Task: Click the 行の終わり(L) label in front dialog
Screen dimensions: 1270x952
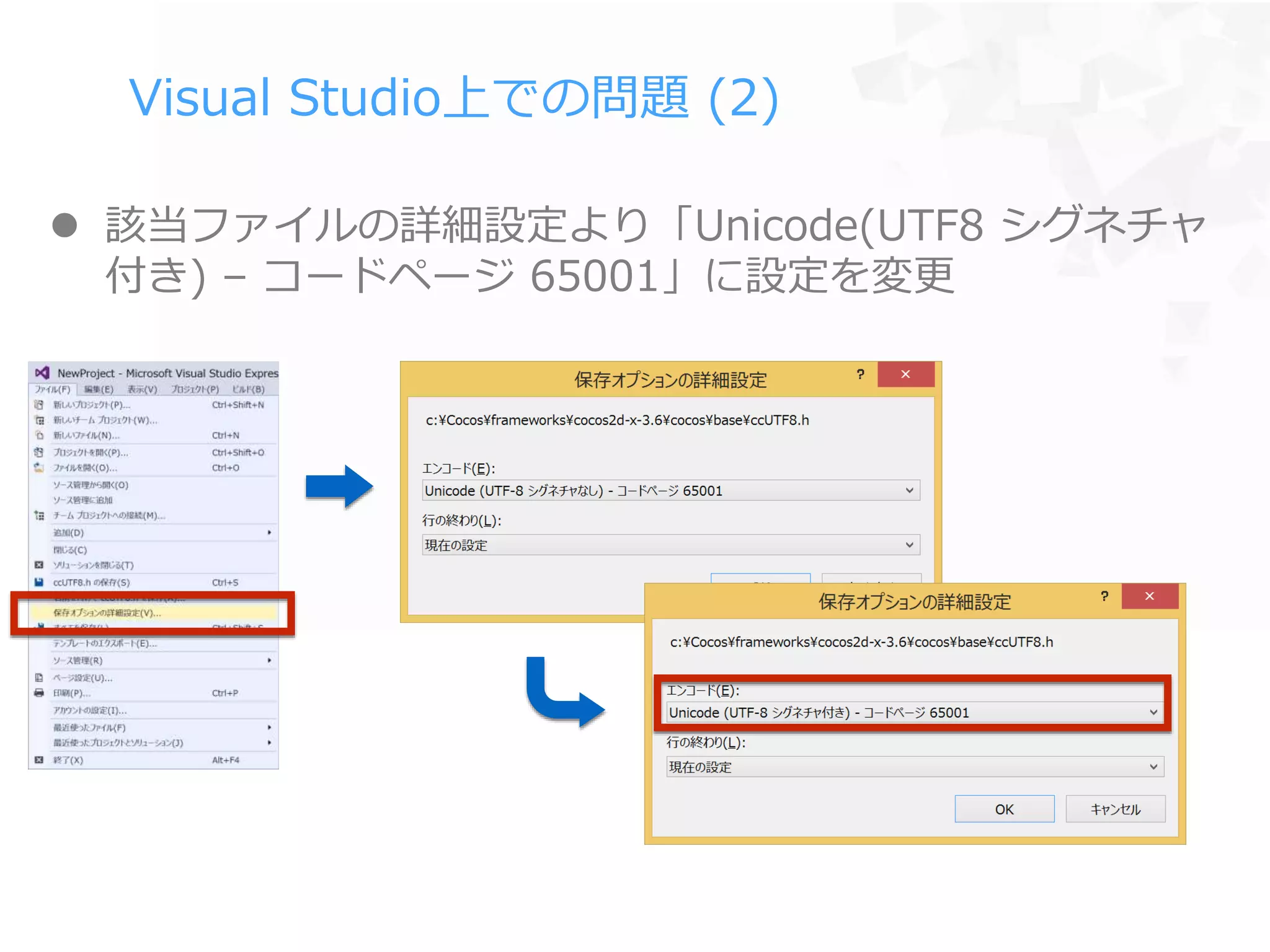Action: [706, 742]
